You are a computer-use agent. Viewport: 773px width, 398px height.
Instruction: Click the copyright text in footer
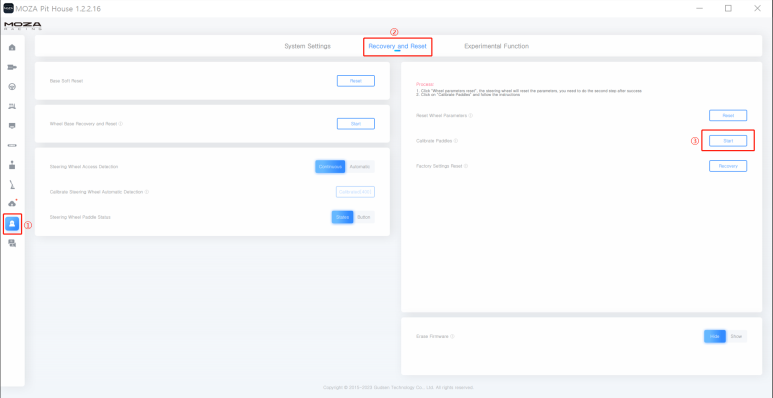coord(398,388)
